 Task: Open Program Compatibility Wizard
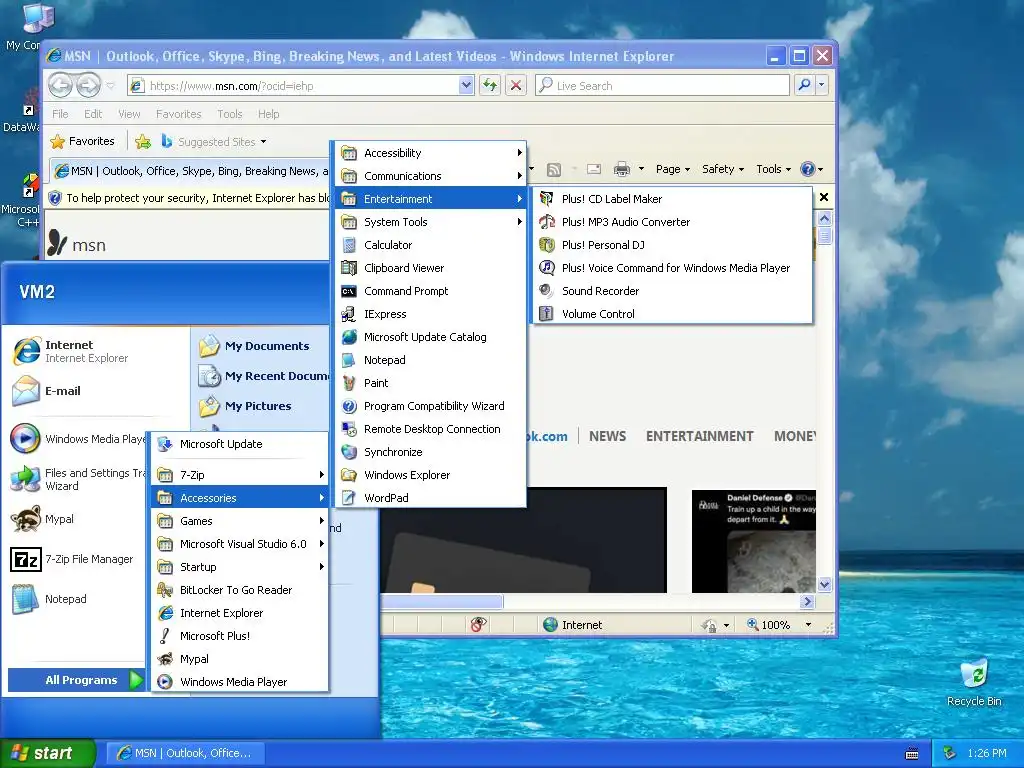(431, 406)
